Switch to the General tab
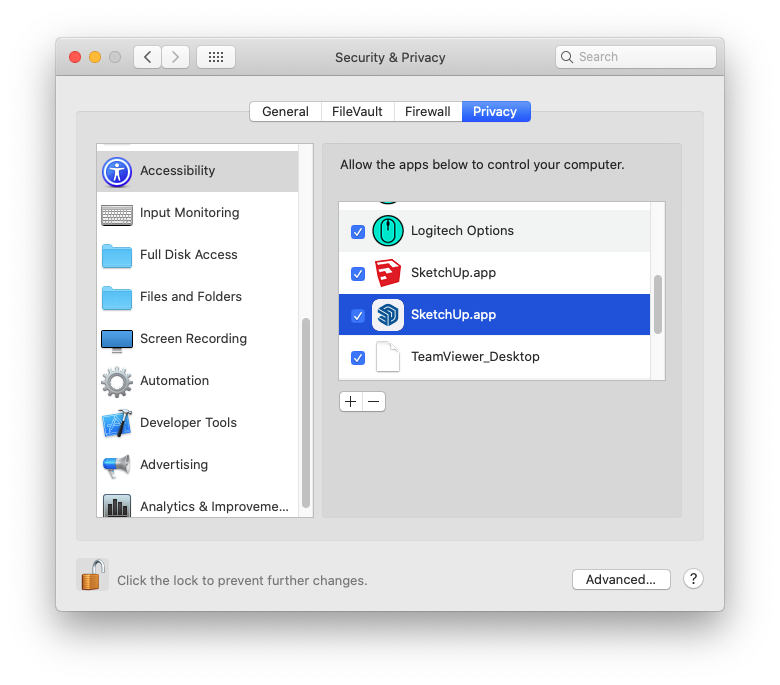Viewport: 780px width, 685px height. click(286, 111)
